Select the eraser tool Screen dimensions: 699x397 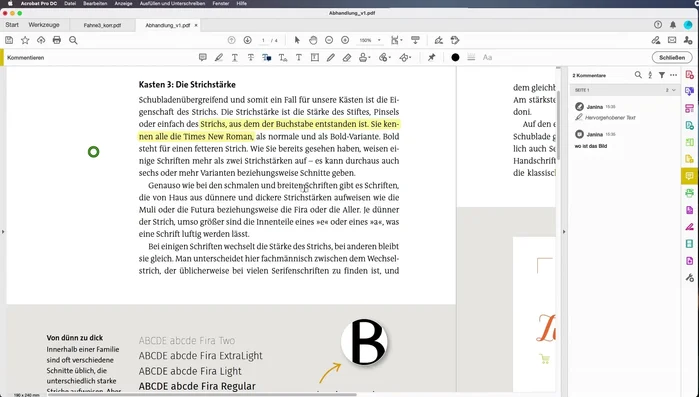pos(347,57)
